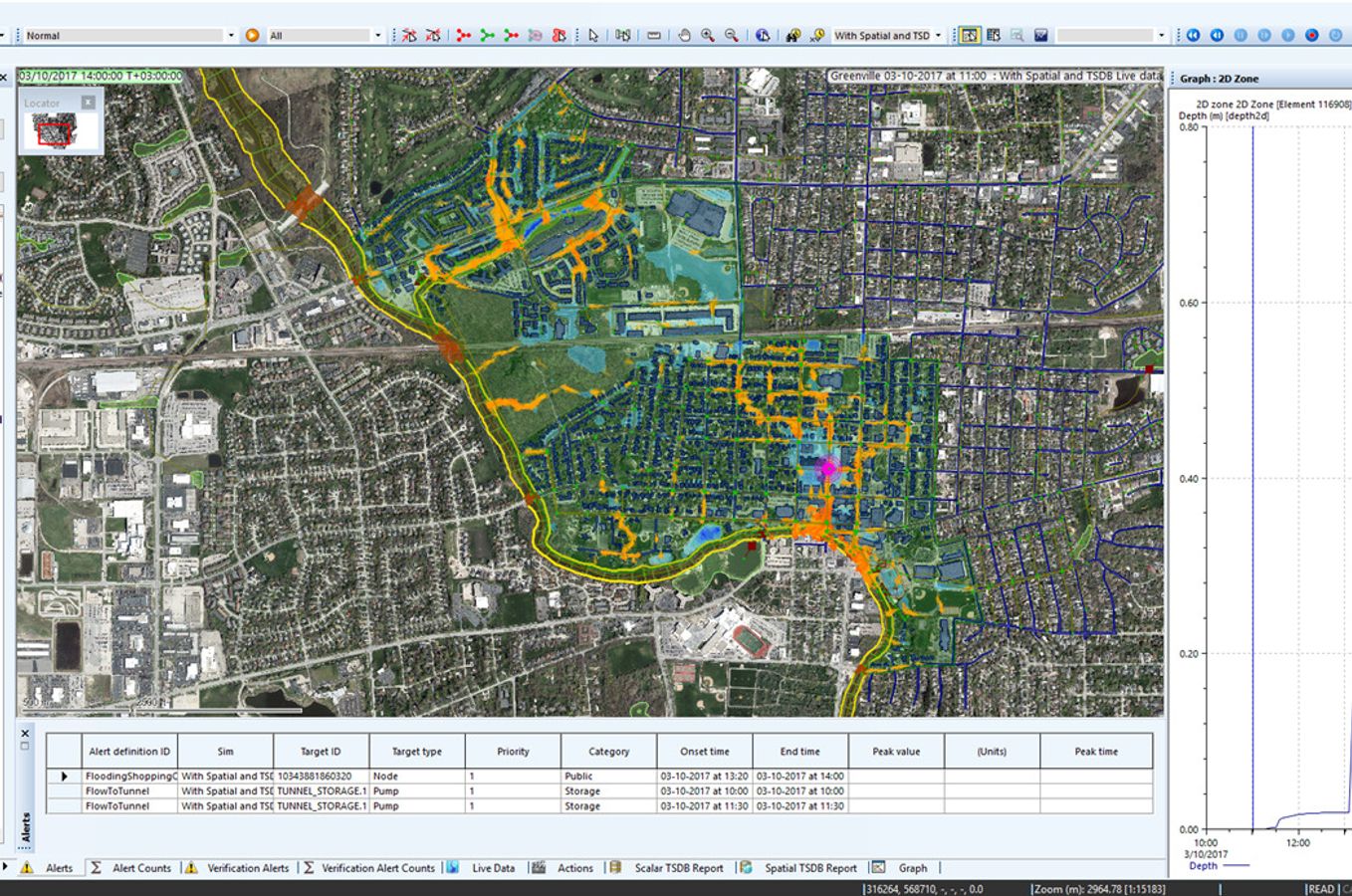Open the With Spatial and TSD dropdown

pyautogui.click(x=939, y=35)
